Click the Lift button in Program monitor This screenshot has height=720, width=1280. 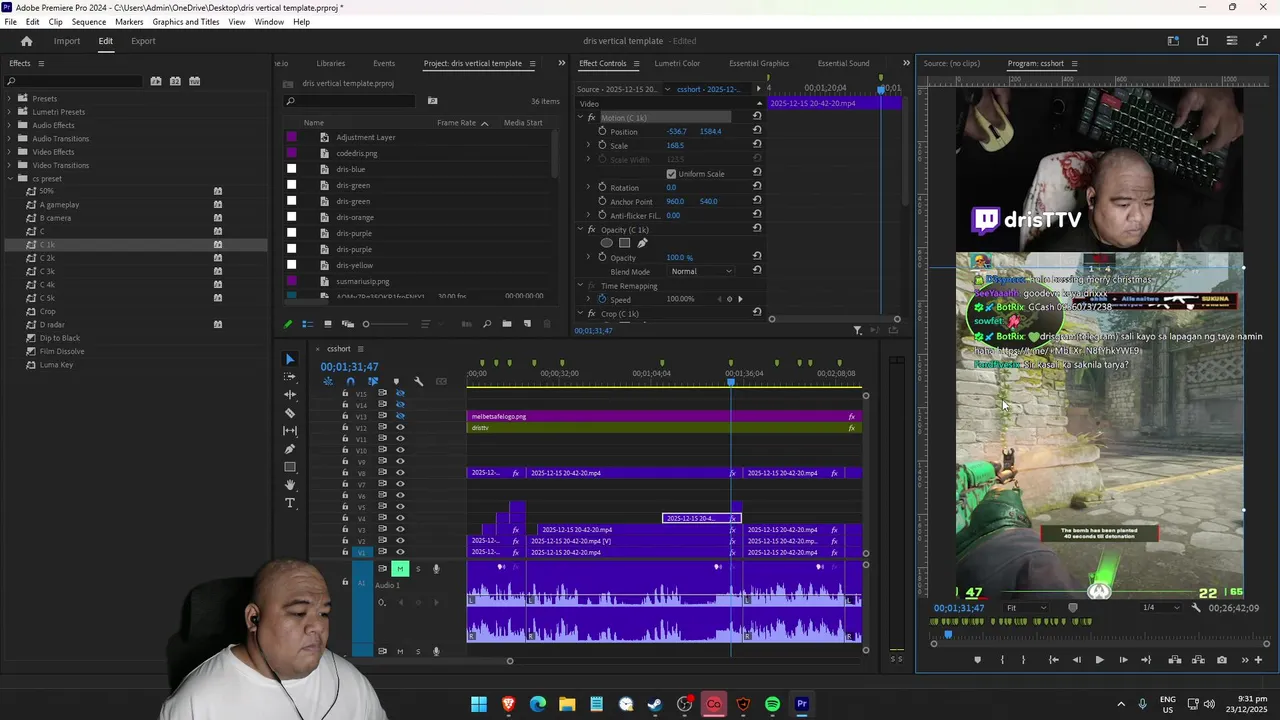(x=1175, y=660)
